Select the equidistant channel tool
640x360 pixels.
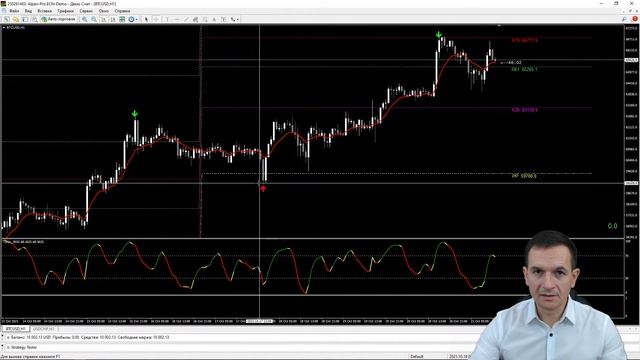[x=195, y=19]
